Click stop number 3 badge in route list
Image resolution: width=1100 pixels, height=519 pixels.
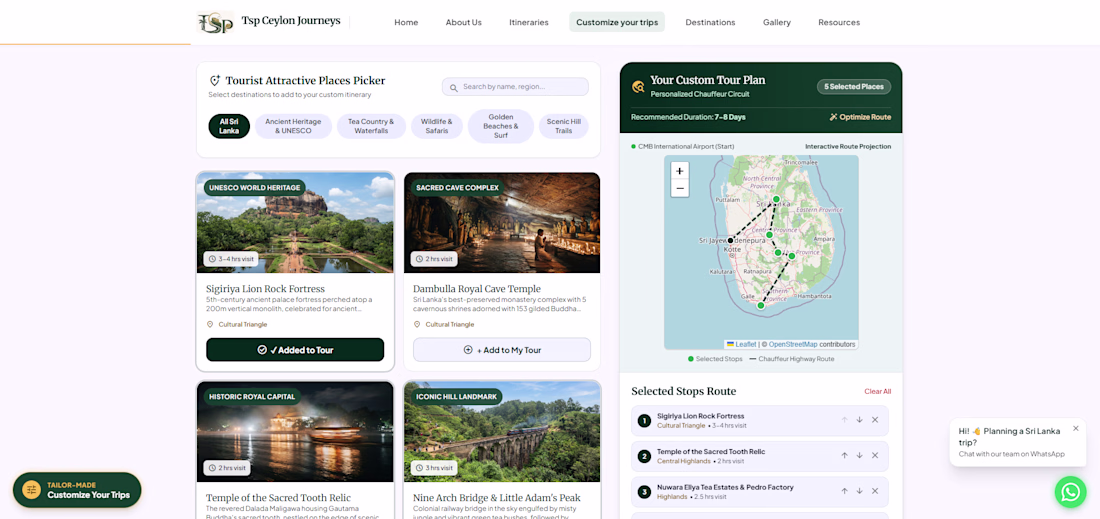coord(644,492)
